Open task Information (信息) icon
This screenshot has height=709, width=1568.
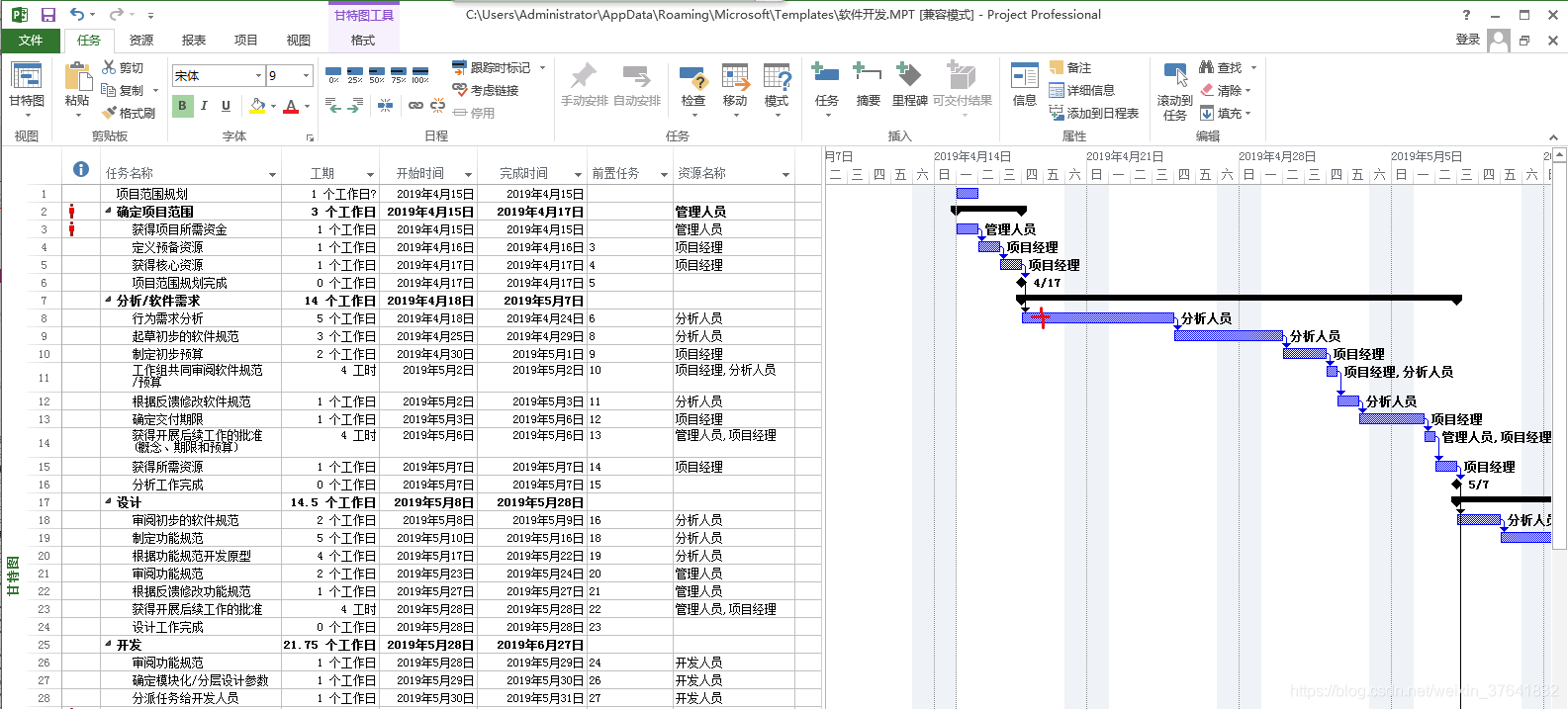1025,76
